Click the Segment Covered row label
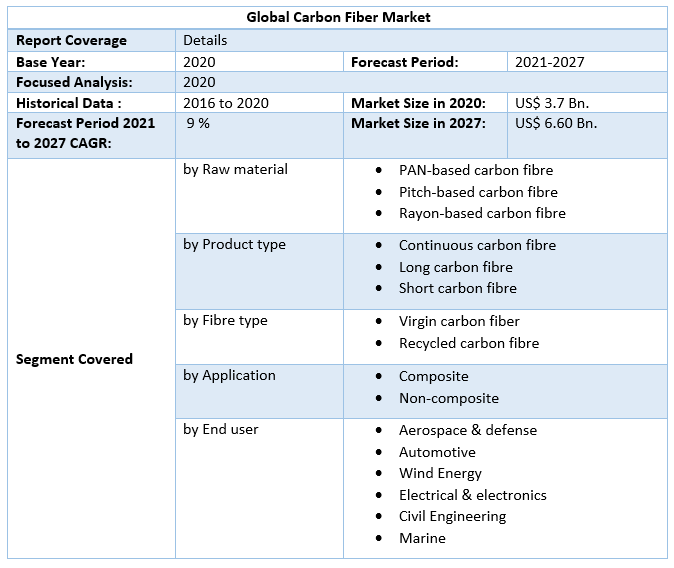 [x=74, y=359]
